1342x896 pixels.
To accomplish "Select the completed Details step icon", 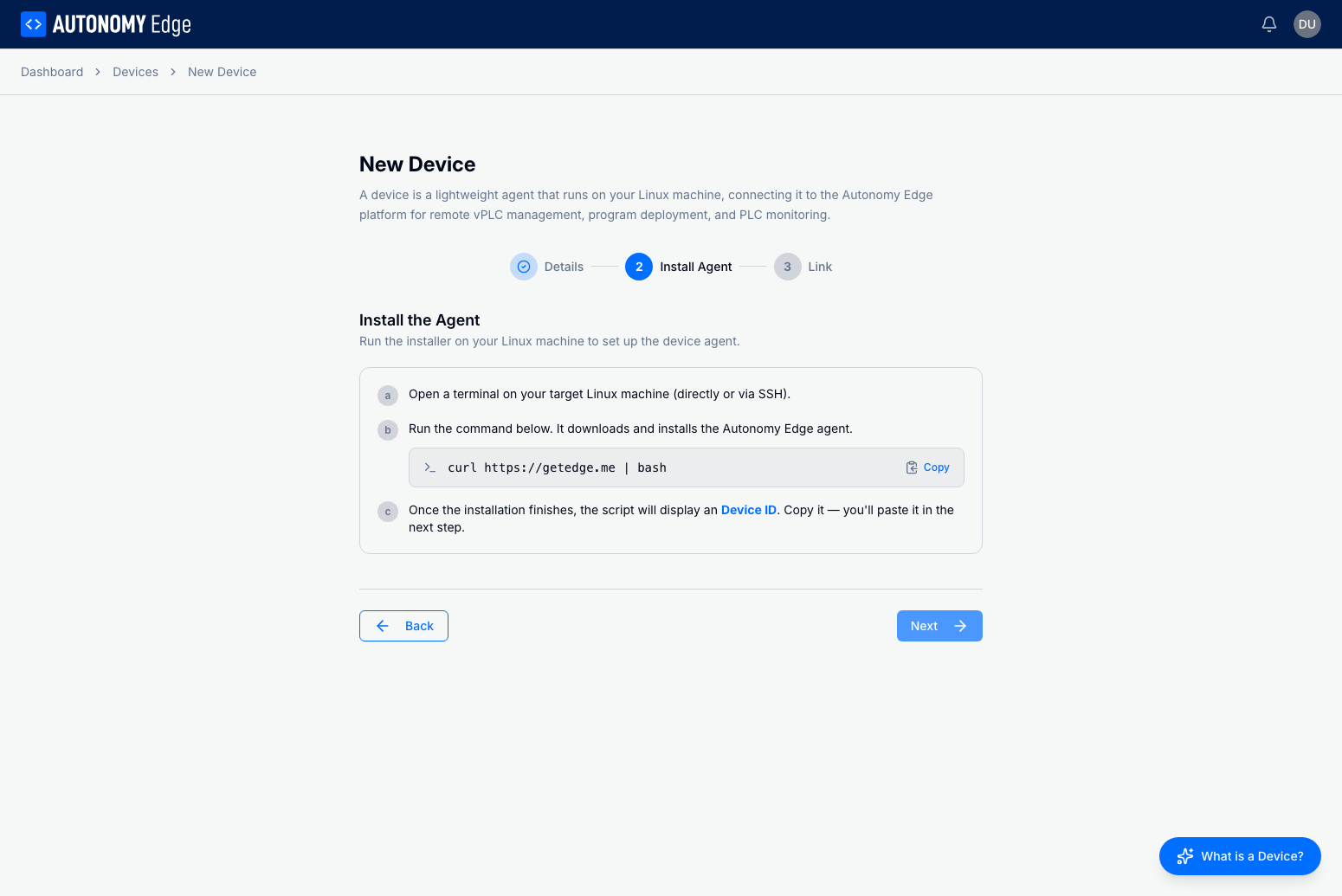I will (x=524, y=267).
